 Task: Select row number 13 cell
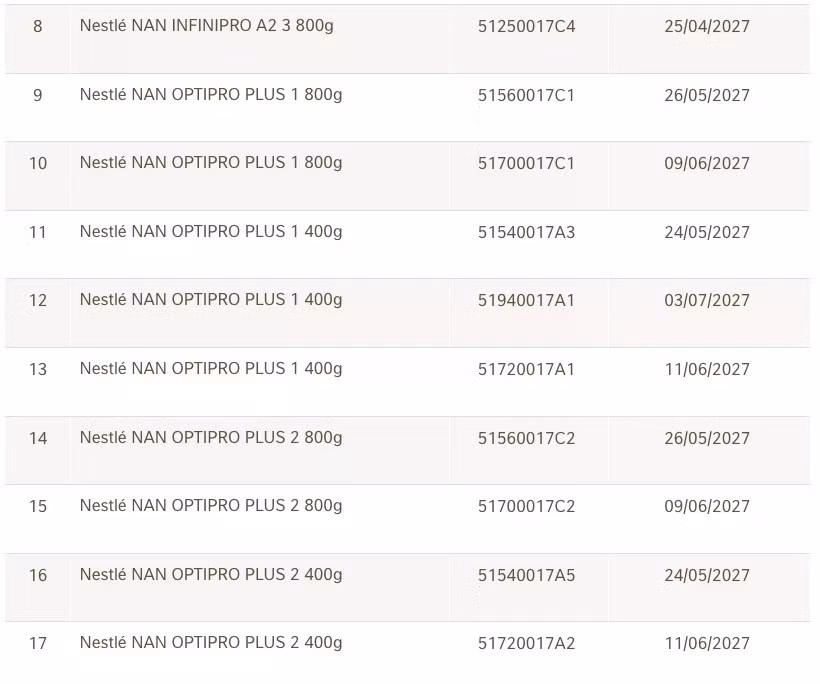point(38,370)
